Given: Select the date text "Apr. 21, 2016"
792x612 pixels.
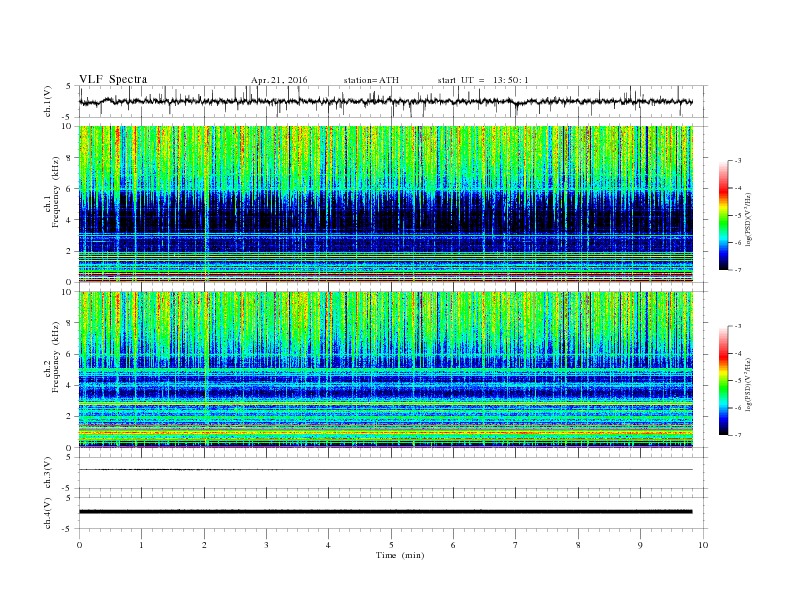Looking at the screenshot, I should tap(279, 80).
